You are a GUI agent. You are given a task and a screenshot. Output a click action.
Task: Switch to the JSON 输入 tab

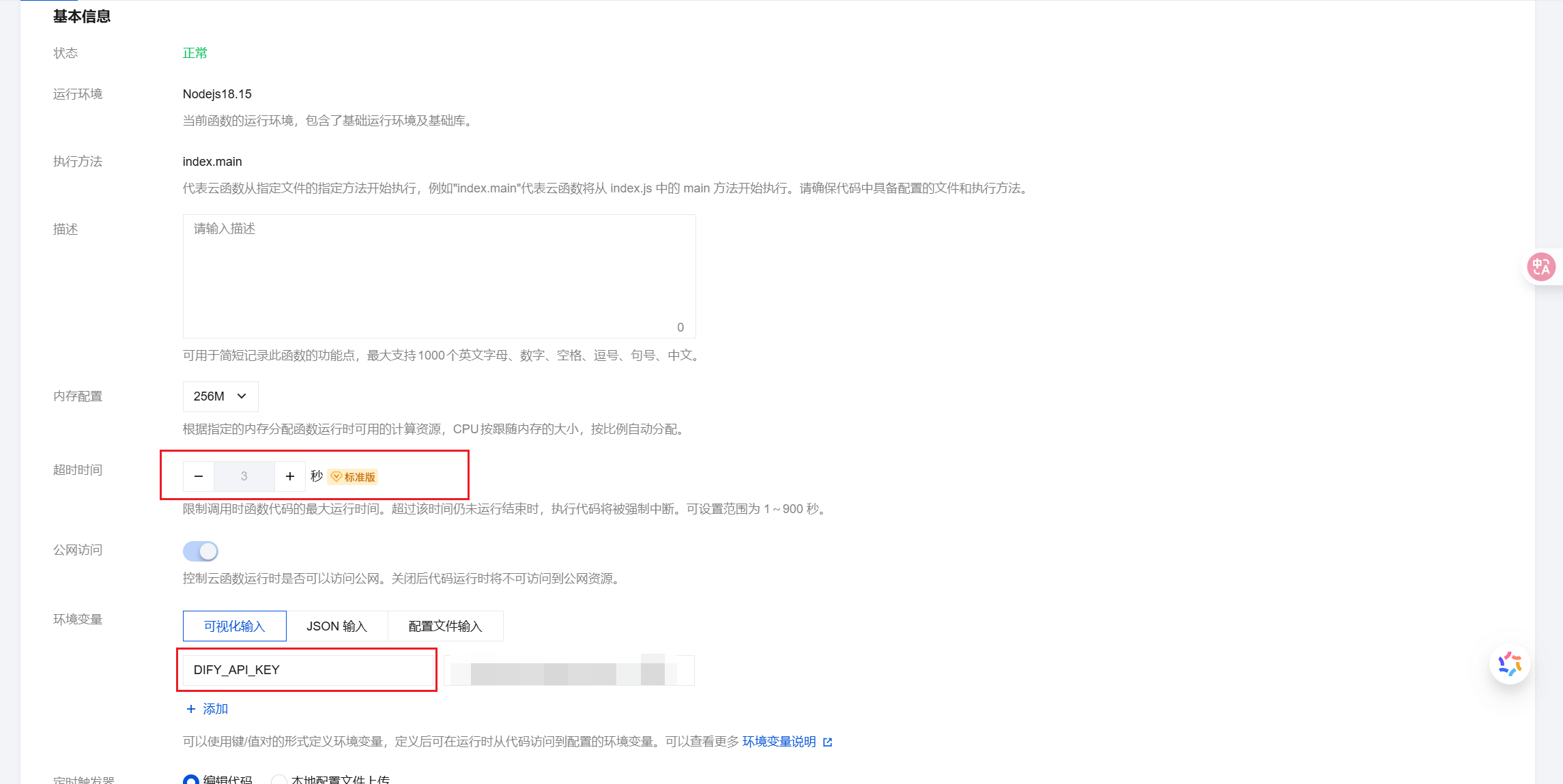[x=337, y=626]
